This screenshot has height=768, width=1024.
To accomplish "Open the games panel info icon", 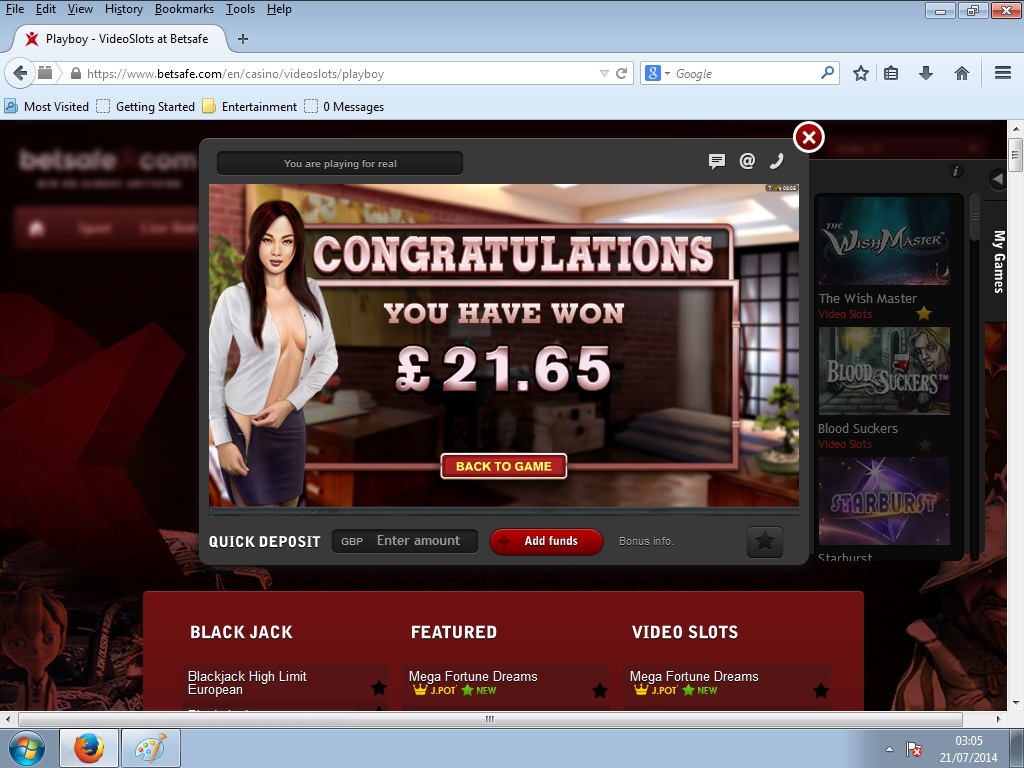I will pos(955,171).
